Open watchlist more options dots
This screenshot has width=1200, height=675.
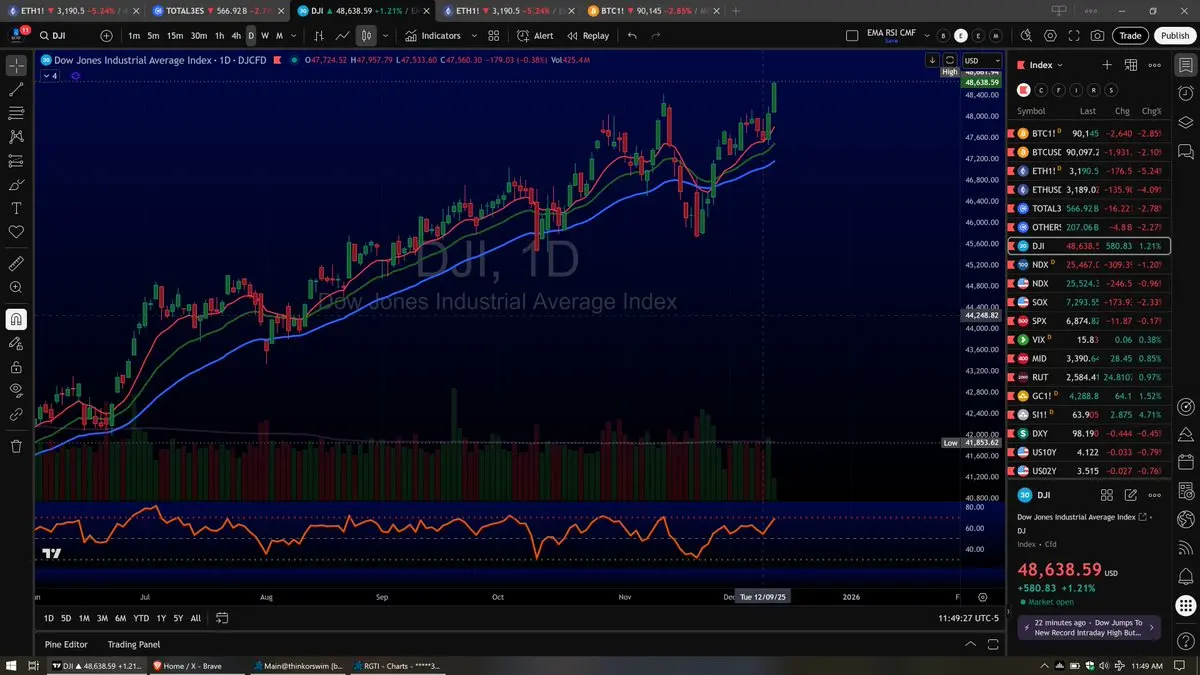[1155, 65]
